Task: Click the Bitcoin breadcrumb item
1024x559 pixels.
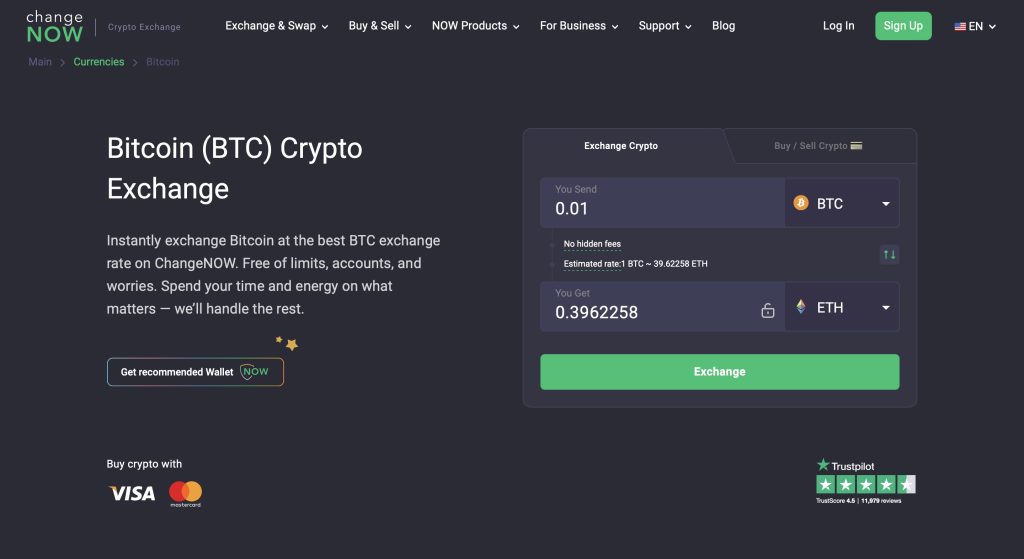Action: 163,62
